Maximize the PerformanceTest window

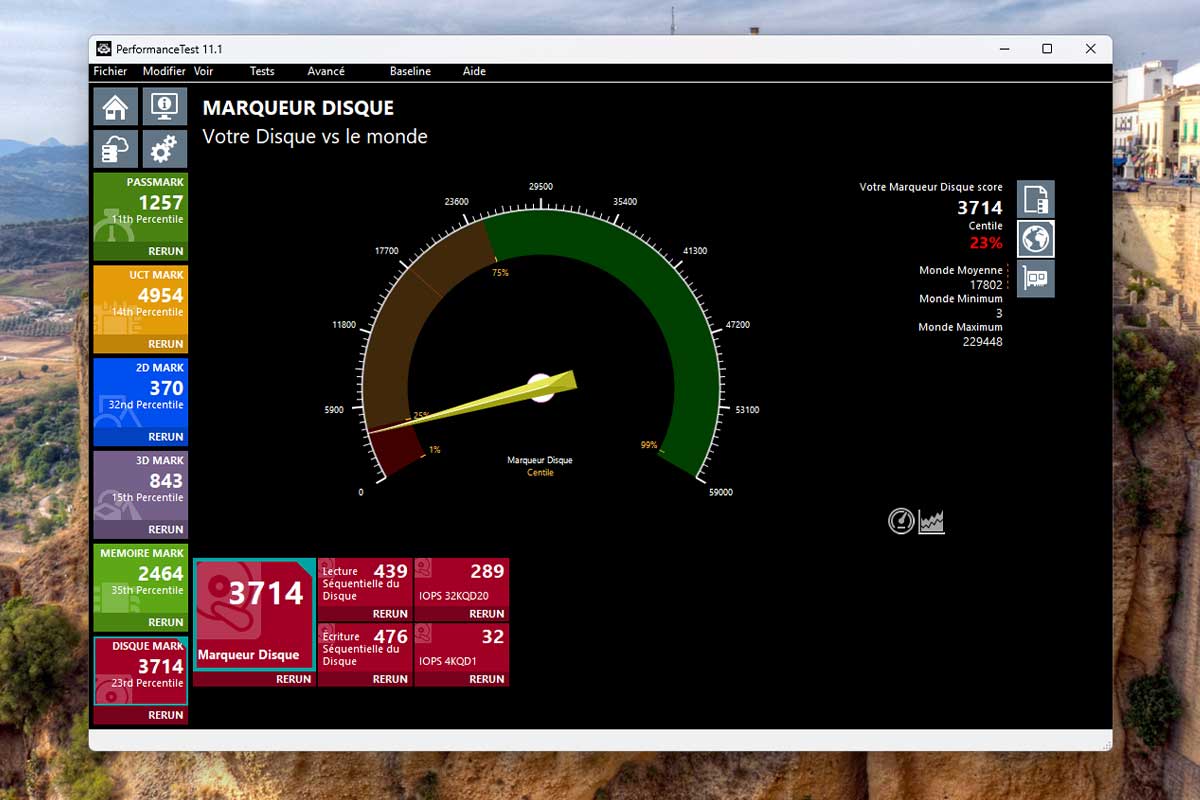tap(1047, 49)
